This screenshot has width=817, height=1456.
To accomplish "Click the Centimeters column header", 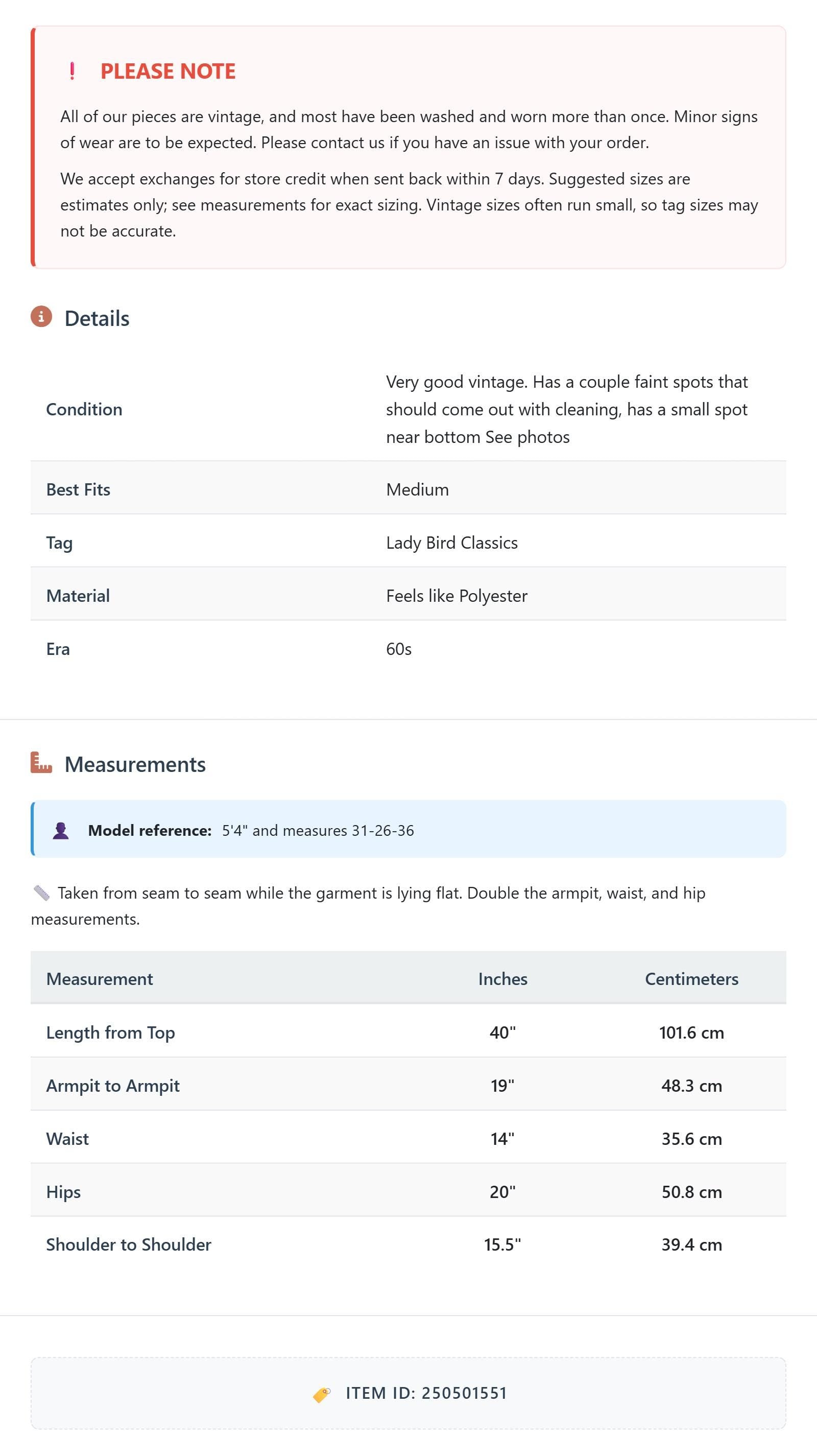I will [691, 979].
